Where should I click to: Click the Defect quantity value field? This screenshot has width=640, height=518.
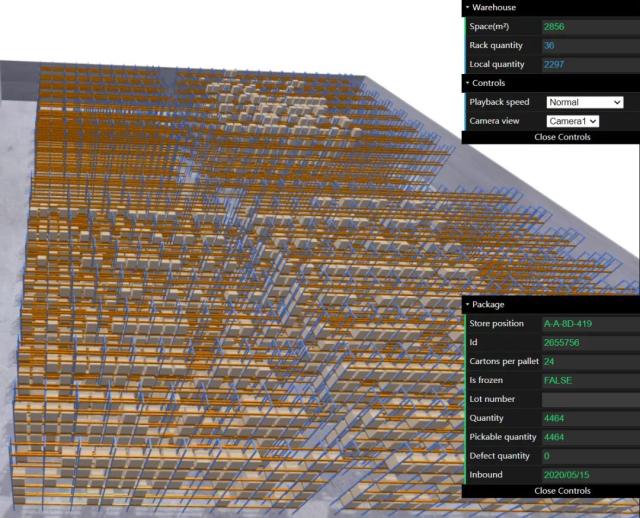(x=591, y=456)
